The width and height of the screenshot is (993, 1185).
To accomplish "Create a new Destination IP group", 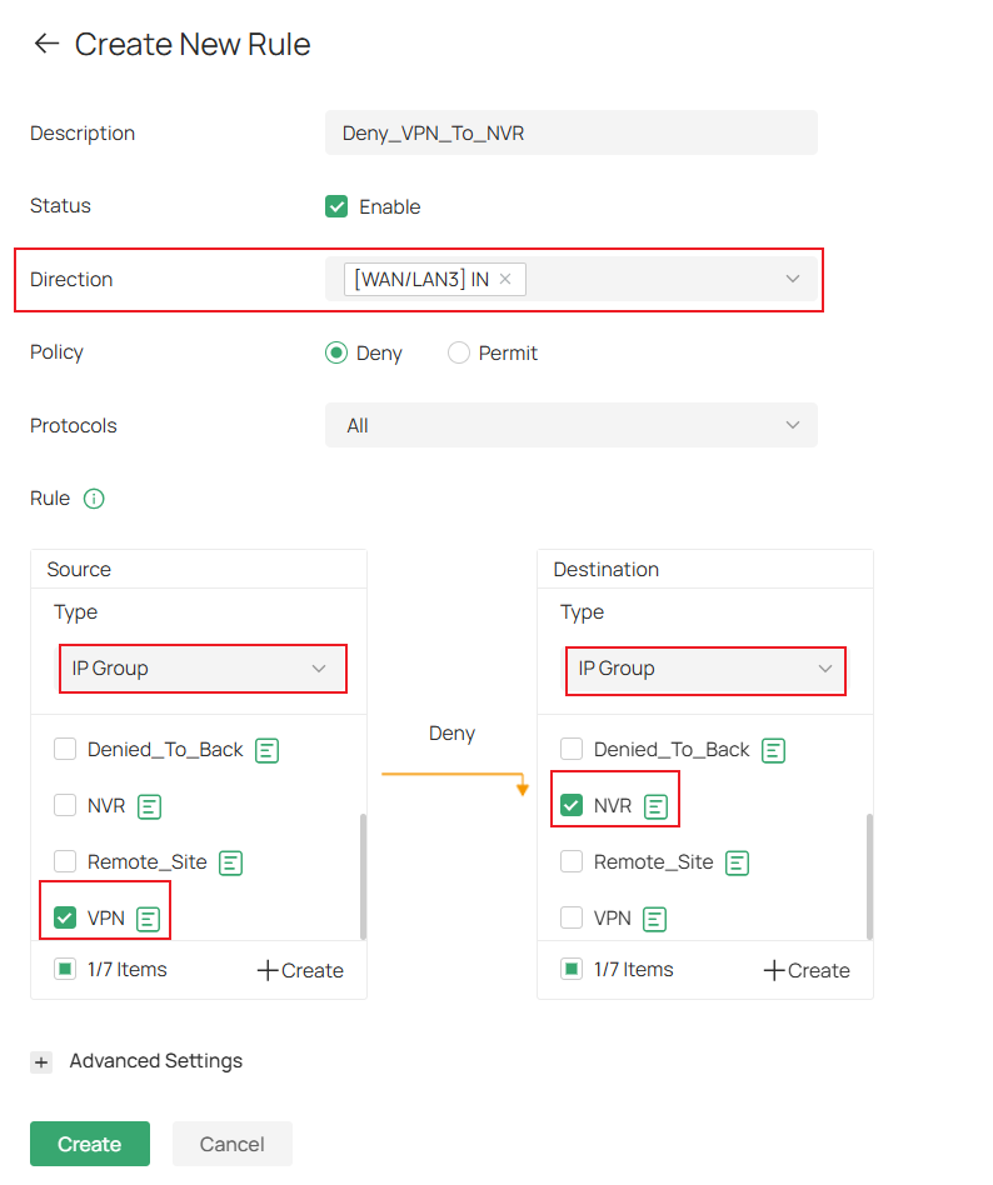I will (x=807, y=970).
